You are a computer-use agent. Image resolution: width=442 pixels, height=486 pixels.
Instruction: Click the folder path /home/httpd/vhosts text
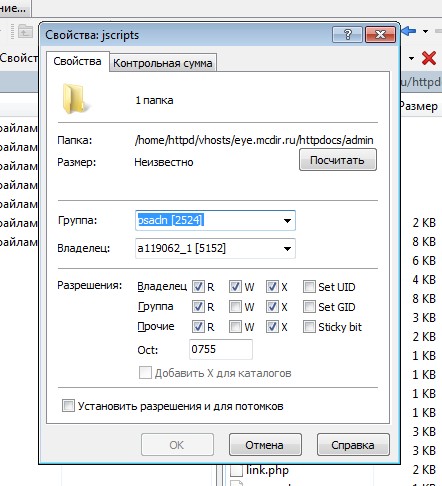pos(254,140)
